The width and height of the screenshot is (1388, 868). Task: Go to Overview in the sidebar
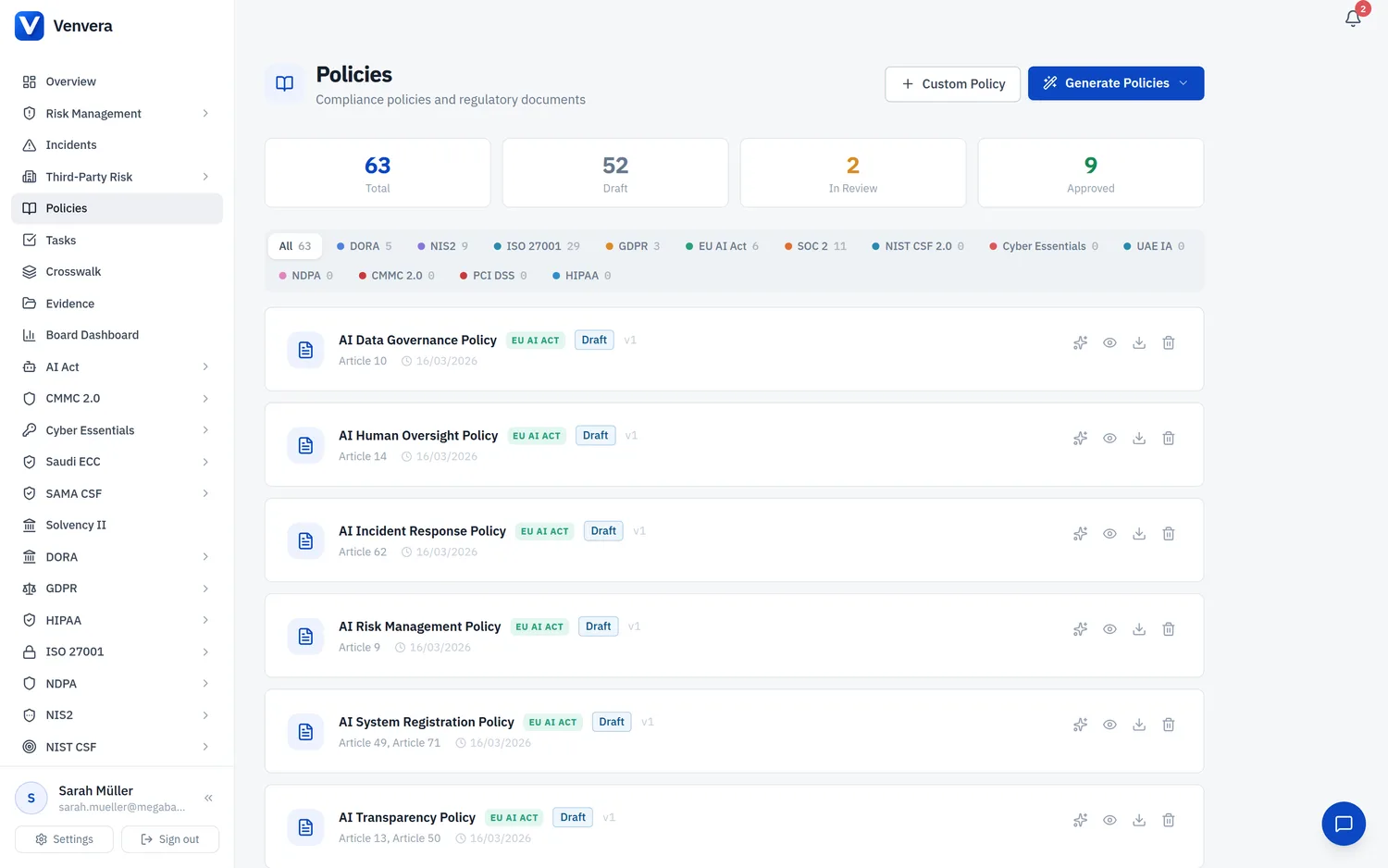point(117,81)
